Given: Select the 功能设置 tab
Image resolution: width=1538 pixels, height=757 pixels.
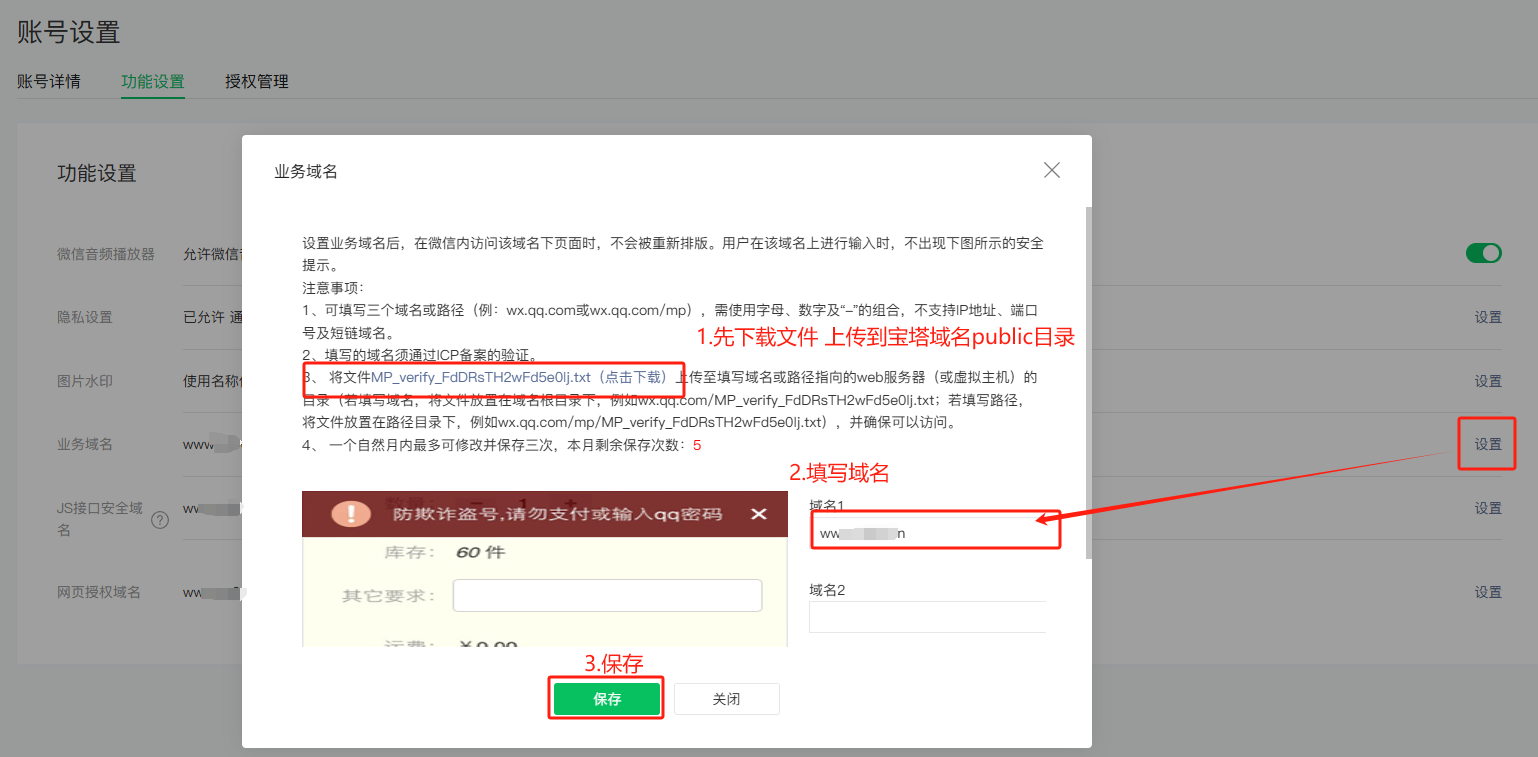Looking at the screenshot, I should [x=153, y=82].
